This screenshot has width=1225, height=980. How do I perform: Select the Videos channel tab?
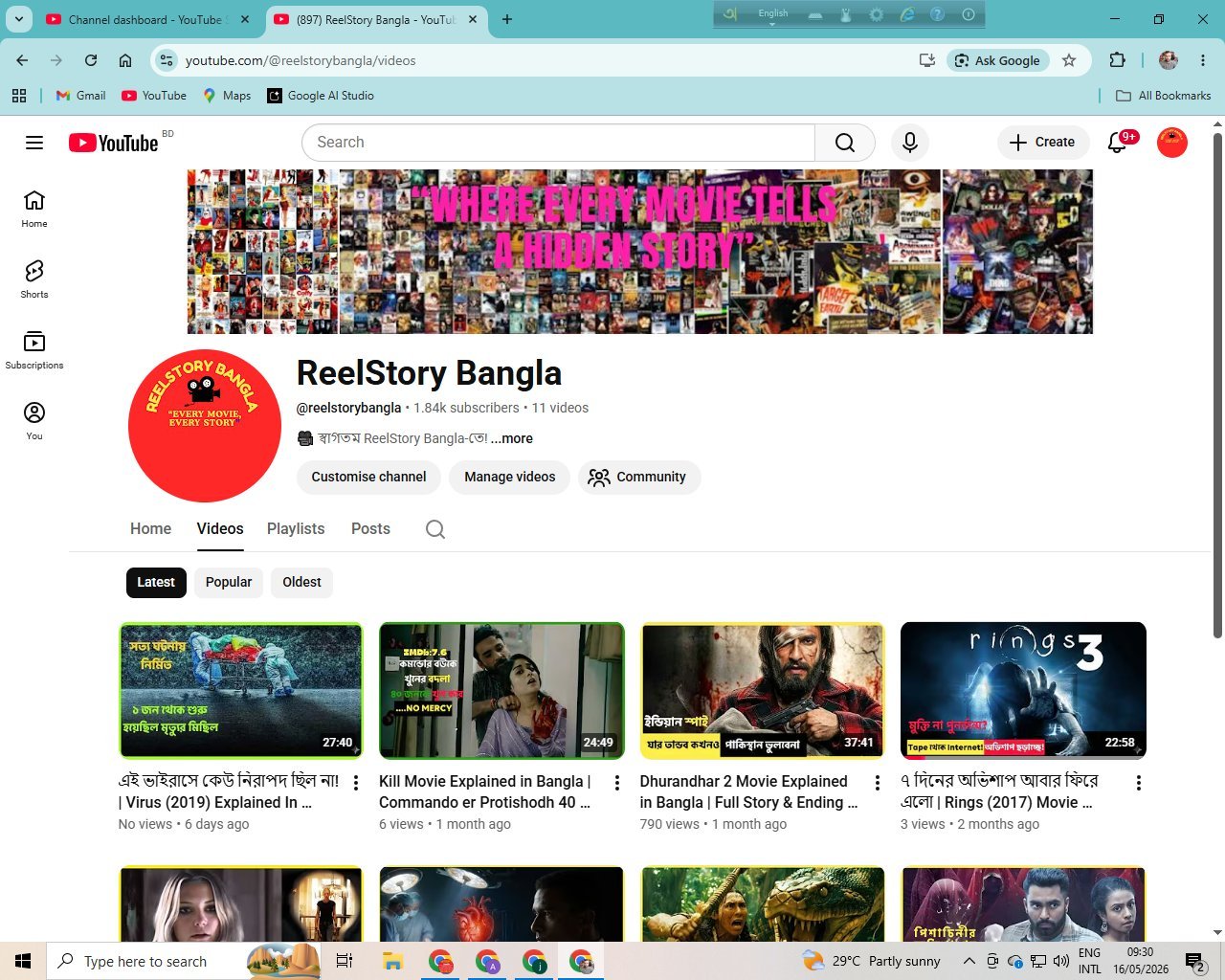coord(220,529)
